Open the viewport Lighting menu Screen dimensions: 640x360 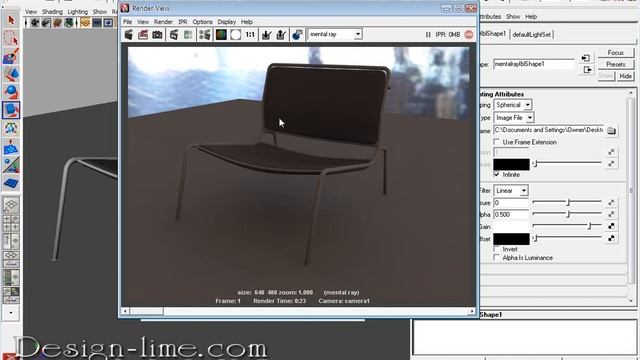(x=78, y=11)
